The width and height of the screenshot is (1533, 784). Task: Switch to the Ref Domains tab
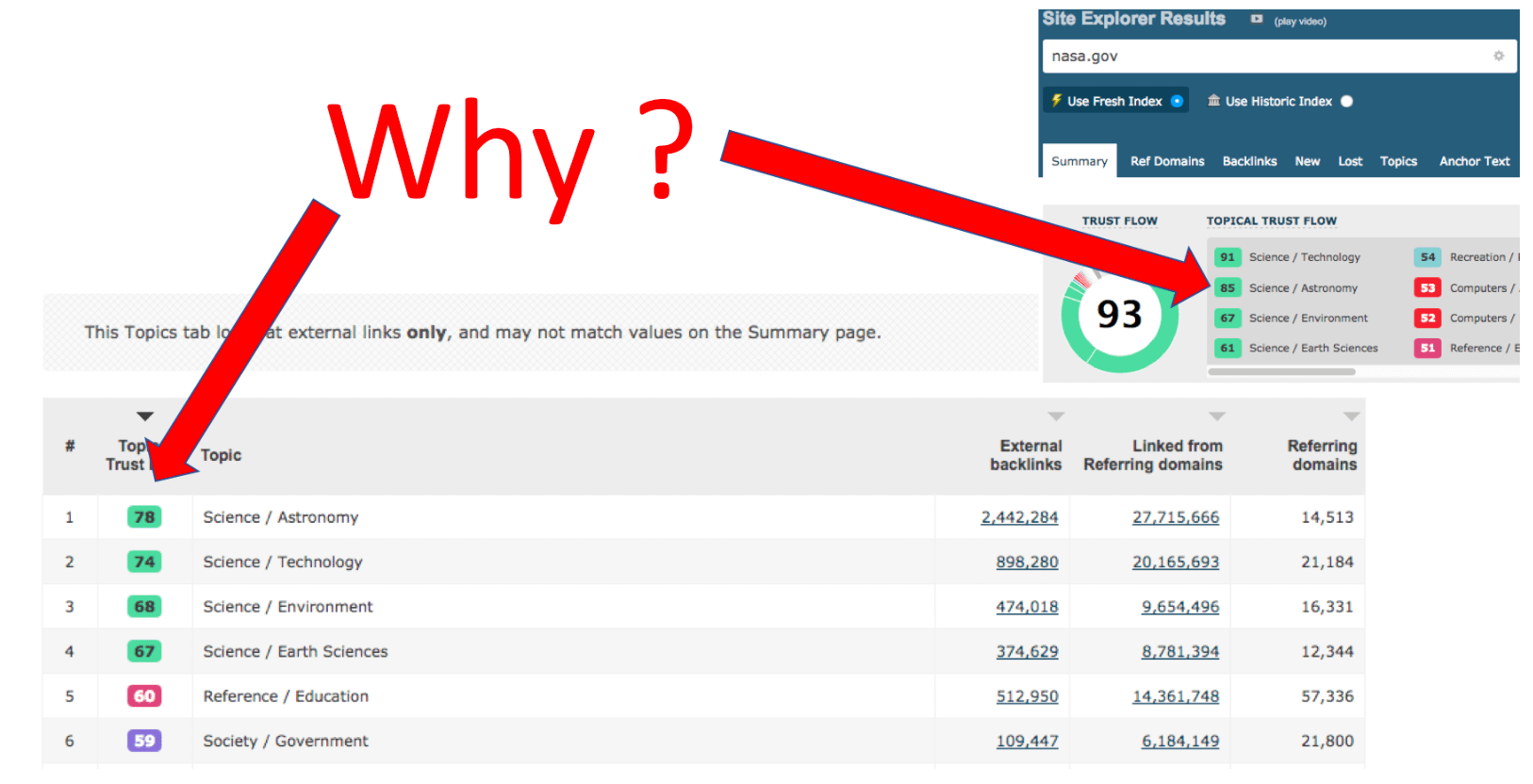pyautogui.click(x=1167, y=161)
